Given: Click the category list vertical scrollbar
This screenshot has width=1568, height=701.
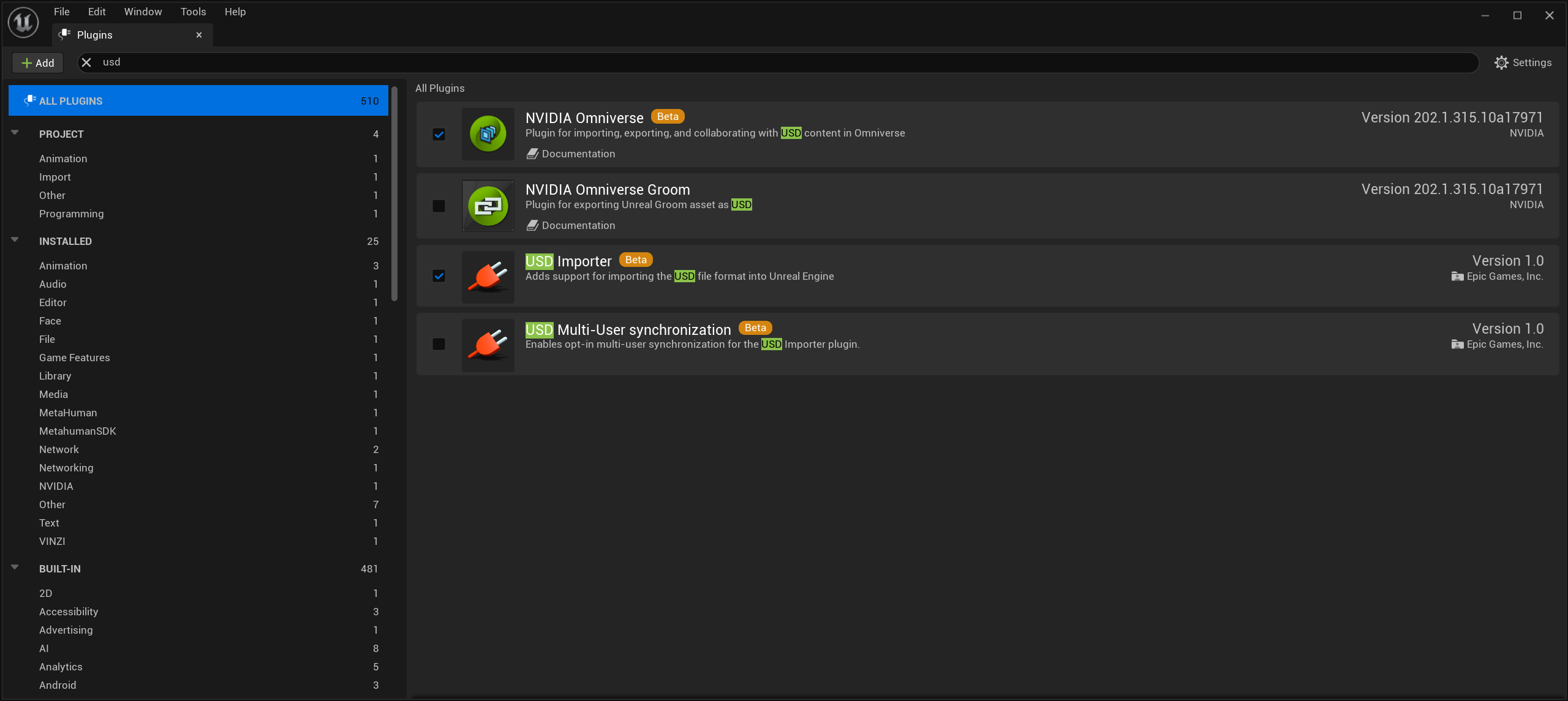Looking at the screenshot, I should point(394,193).
